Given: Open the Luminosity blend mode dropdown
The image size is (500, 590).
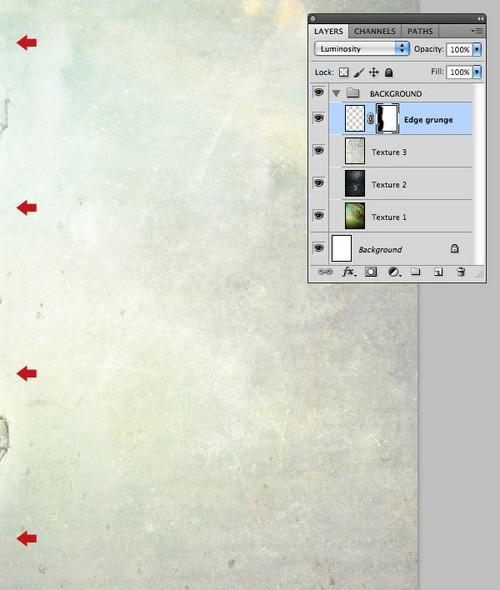Looking at the screenshot, I should [362, 49].
